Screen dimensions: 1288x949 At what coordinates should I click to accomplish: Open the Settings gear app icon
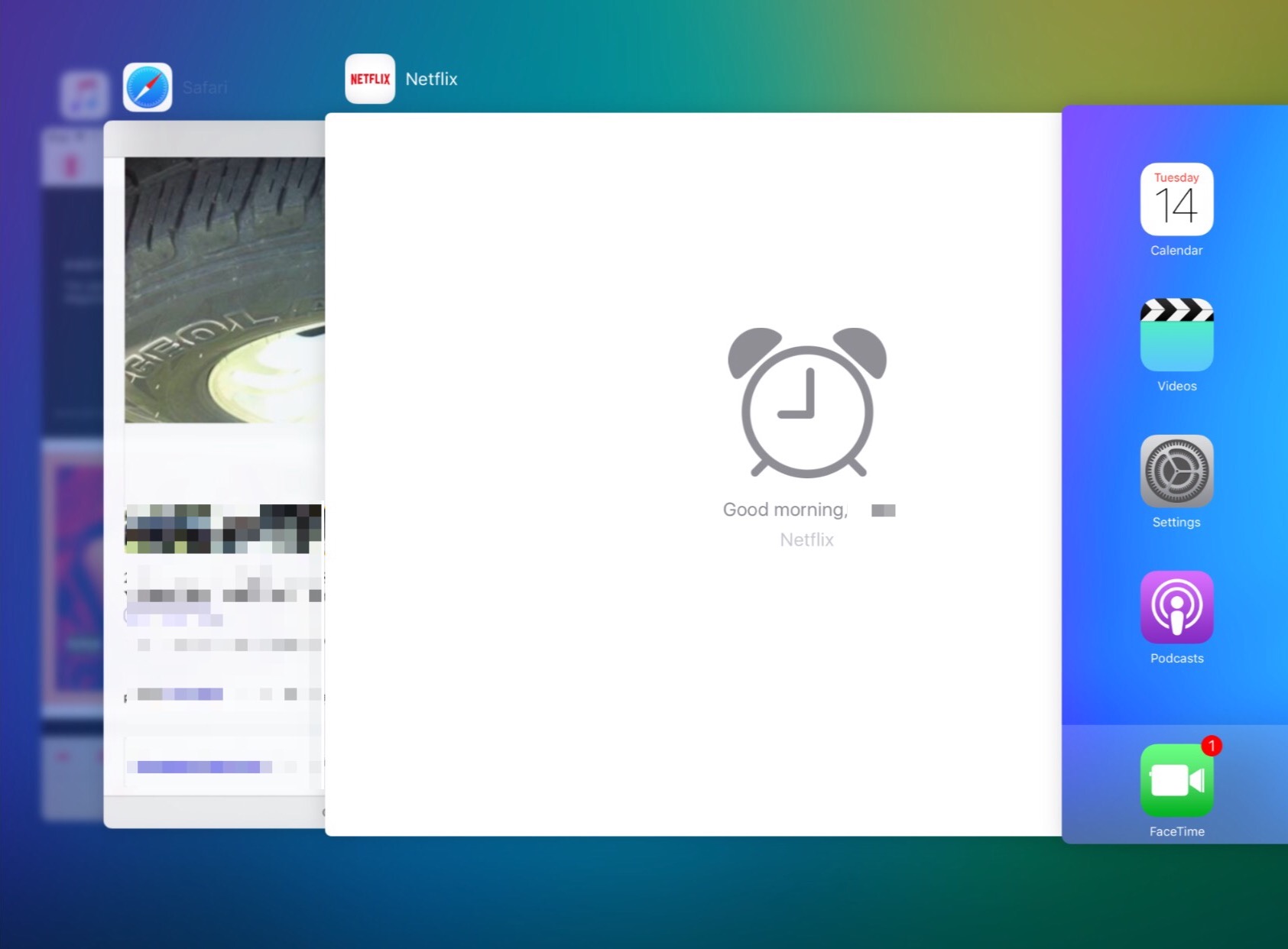(x=1176, y=471)
